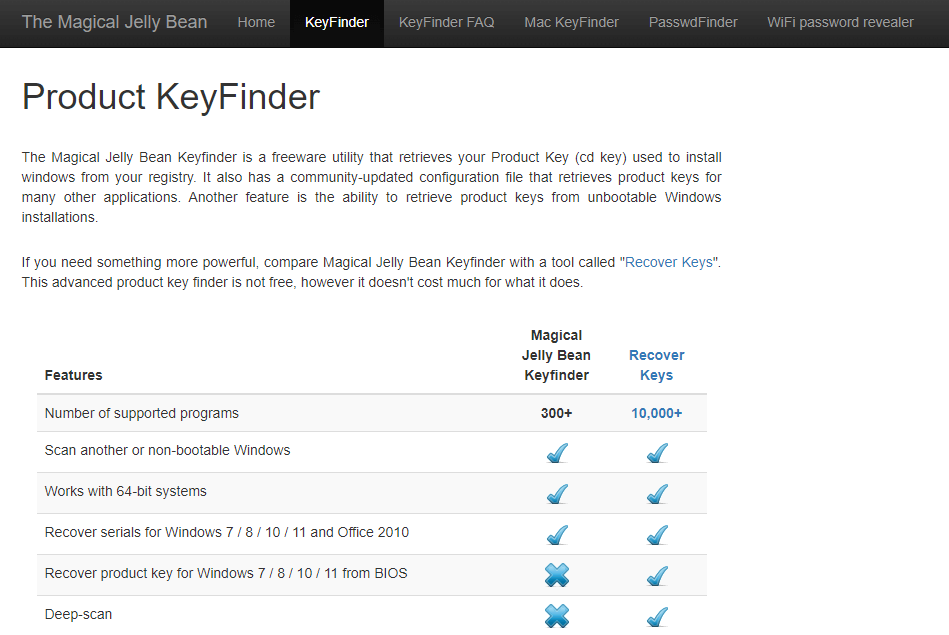Click Recover Keys checkmark for BIOS key row
This screenshot has height=635, width=949.
pyautogui.click(x=657, y=576)
